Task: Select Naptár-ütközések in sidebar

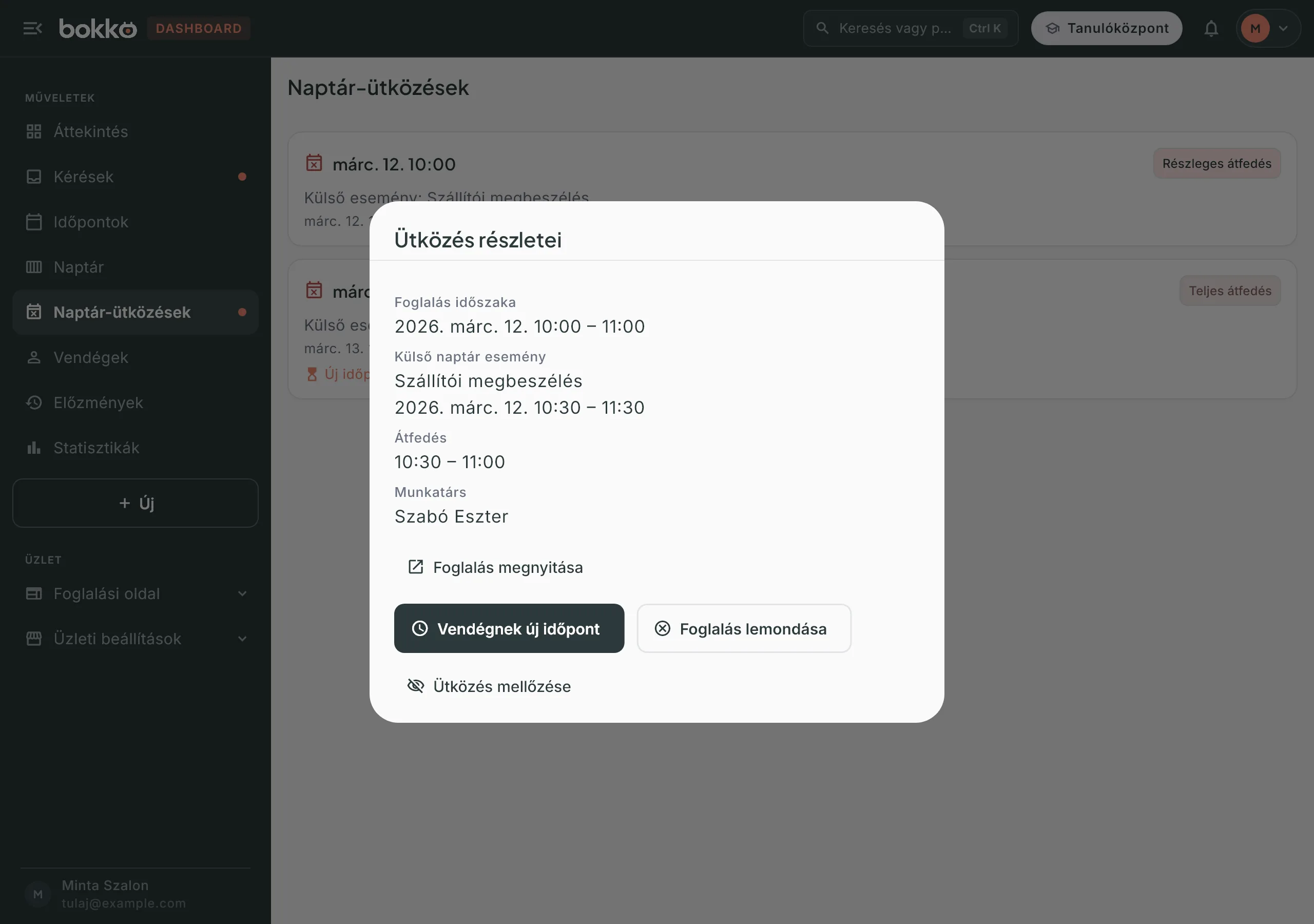Action: [x=135, y=312]
